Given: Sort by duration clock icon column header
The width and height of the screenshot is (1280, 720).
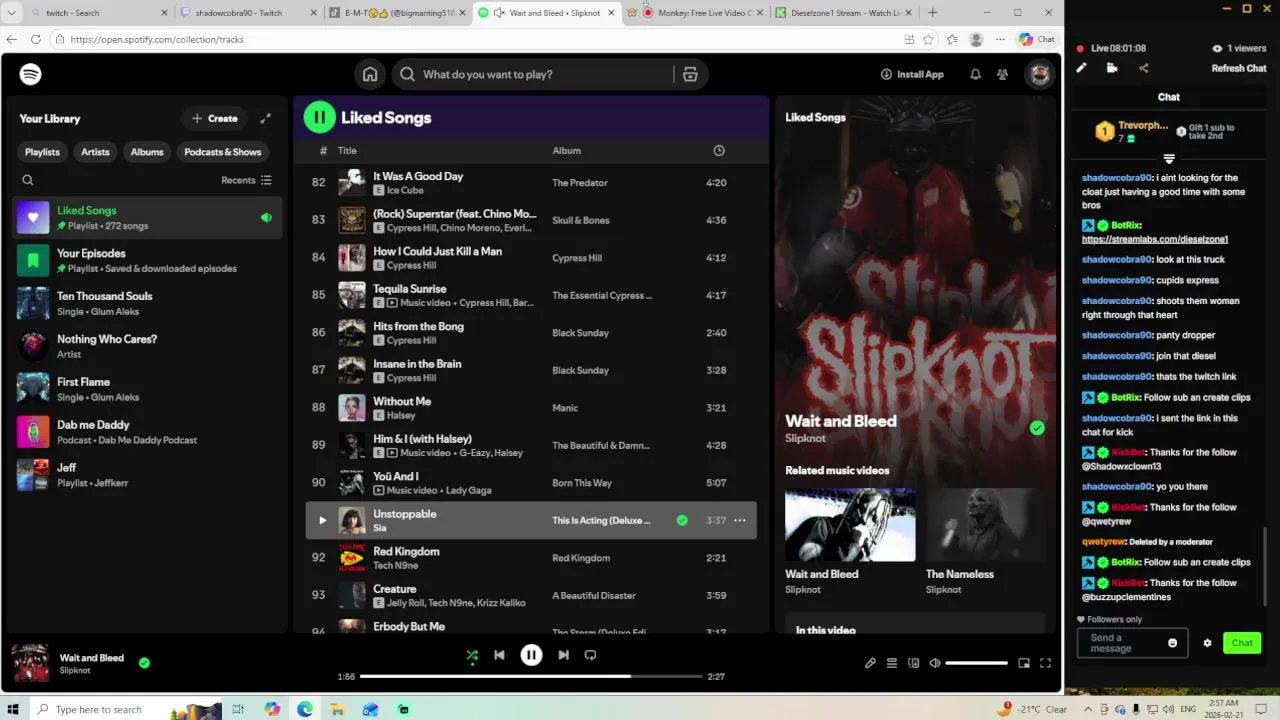Looking at the screenshot, I should (x=718, y=151).
